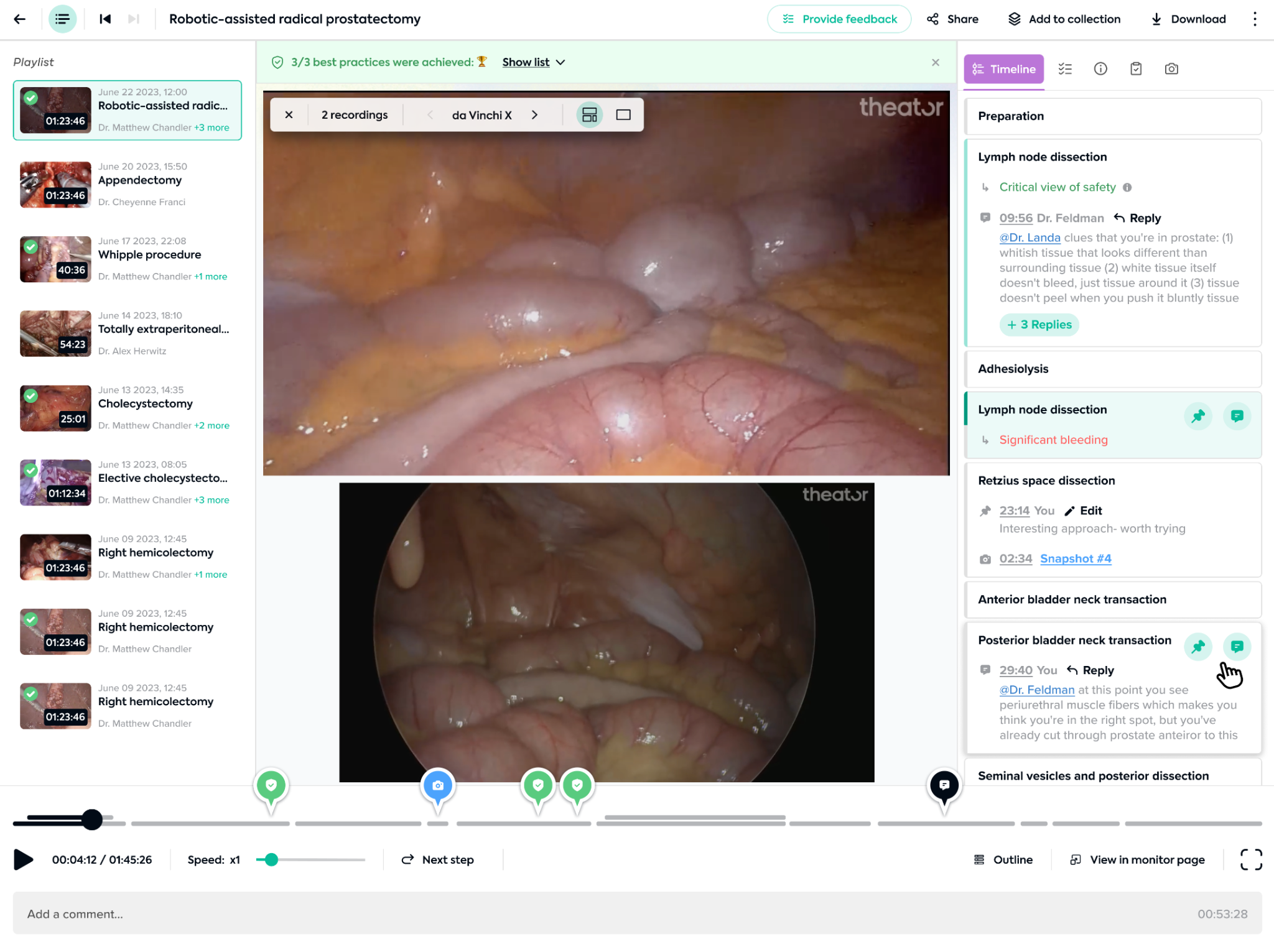Open the more options kebab menu
Screen dimensions: 1274x952
[x=1255, y=19]
